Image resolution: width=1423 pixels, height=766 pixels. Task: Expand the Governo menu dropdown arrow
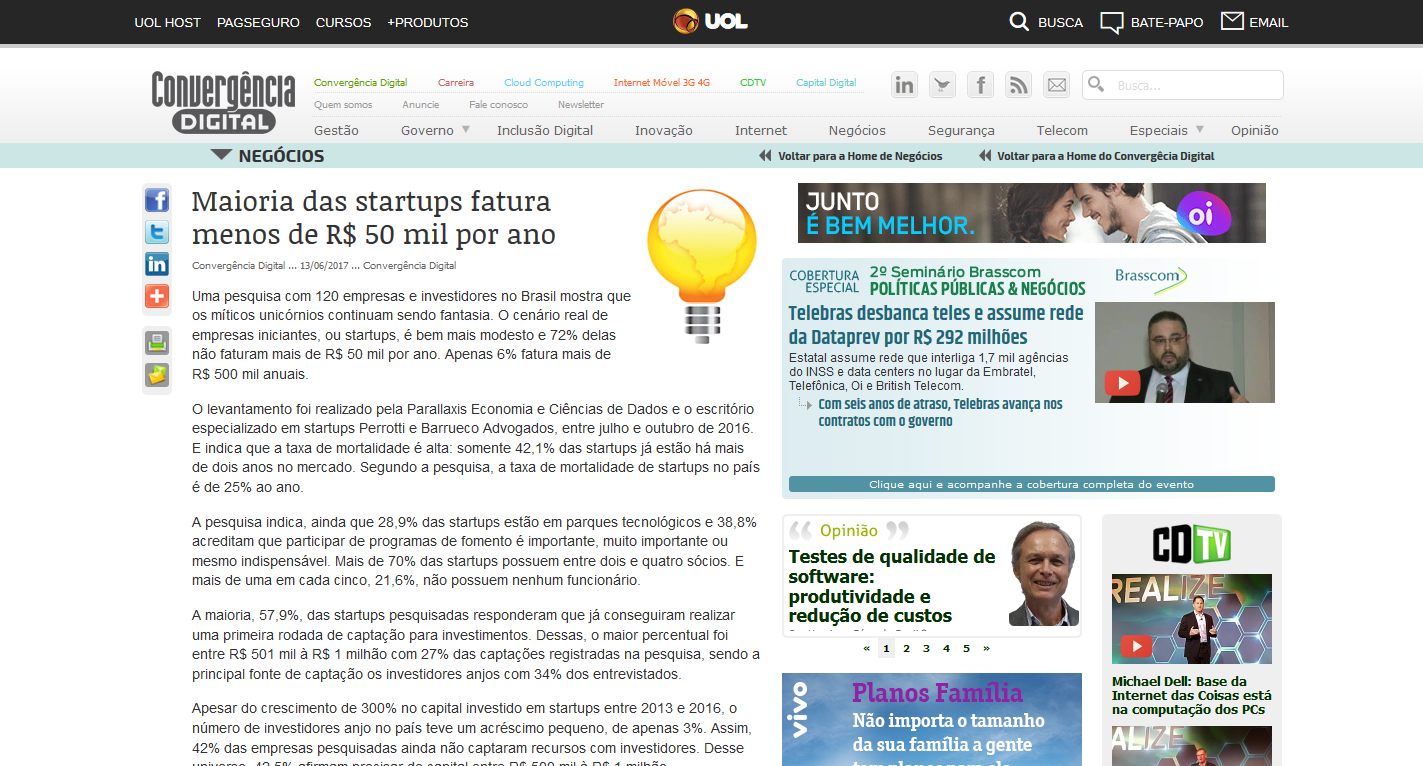466,130
